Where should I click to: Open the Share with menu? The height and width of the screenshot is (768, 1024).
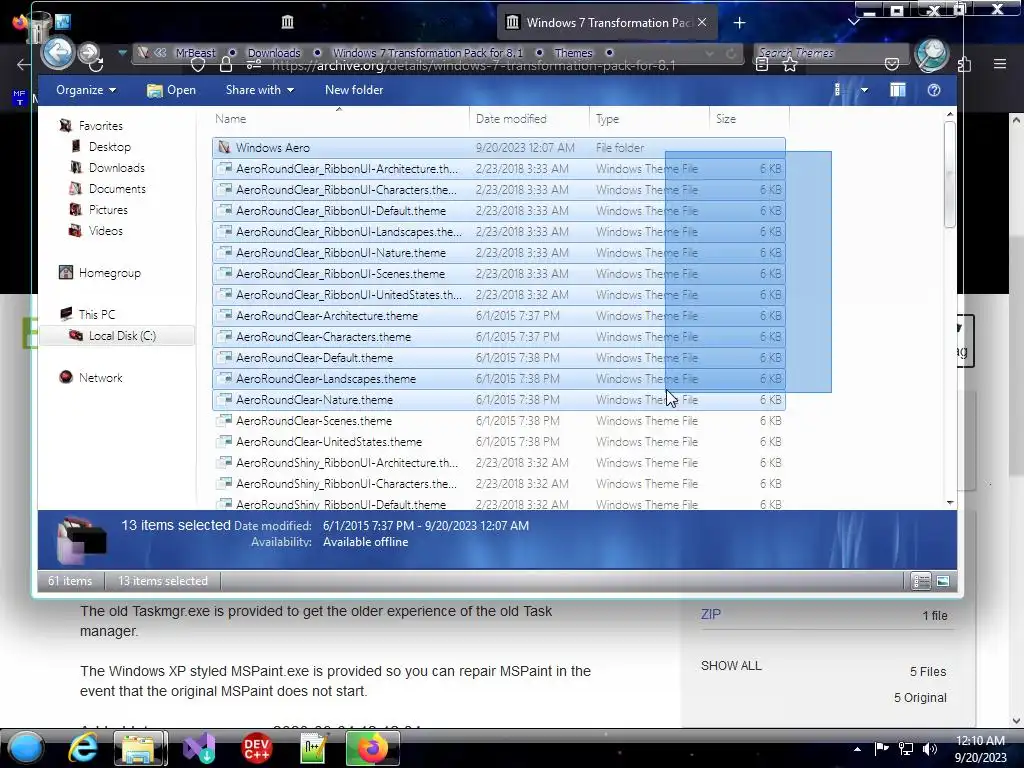coord(259,90)
